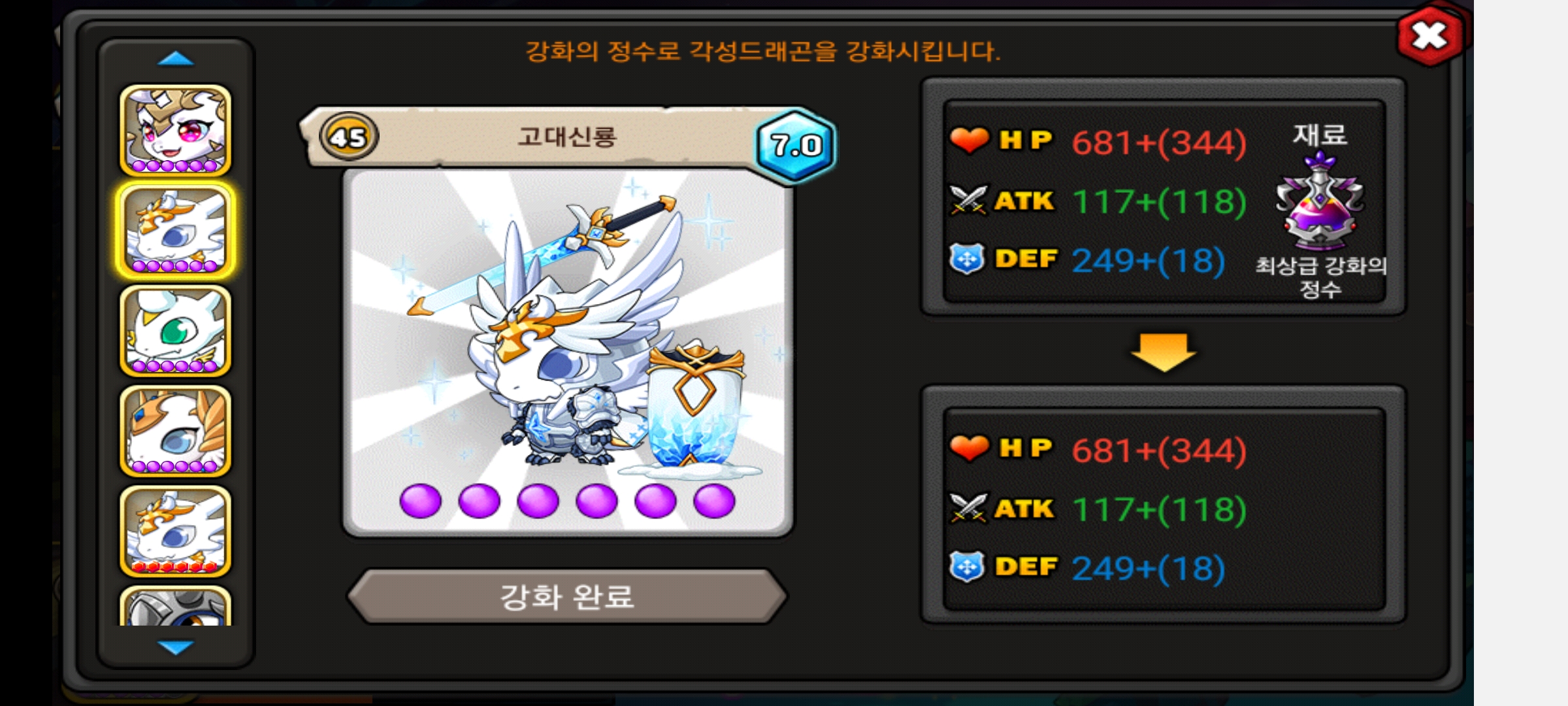Tap the HP heart icon in top panel
Image resolution: width=1568 pixels, height=706 pixels.
pyautogui.click(x=969, y=140)
